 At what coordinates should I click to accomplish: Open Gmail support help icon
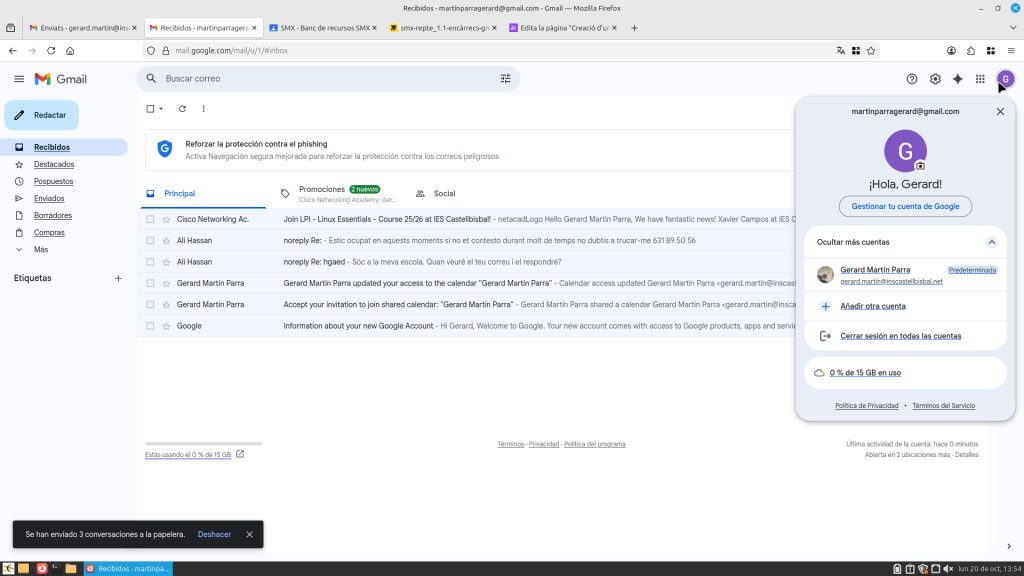(912, 79)
